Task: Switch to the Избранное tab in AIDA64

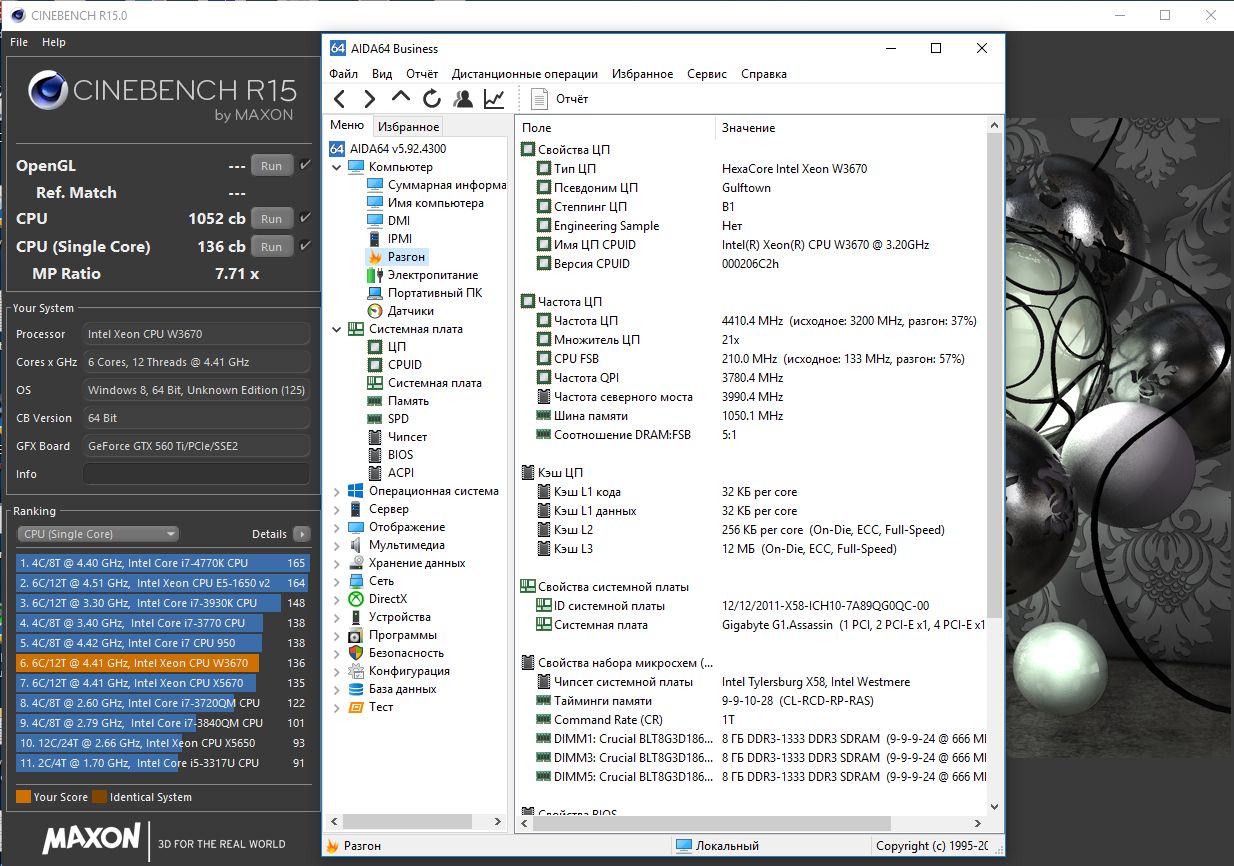Action: point(408,126)
